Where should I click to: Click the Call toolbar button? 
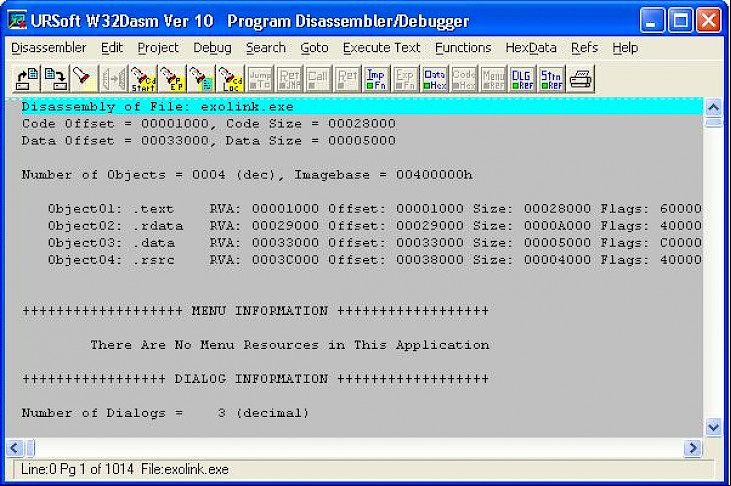click(x=318, y=78)
